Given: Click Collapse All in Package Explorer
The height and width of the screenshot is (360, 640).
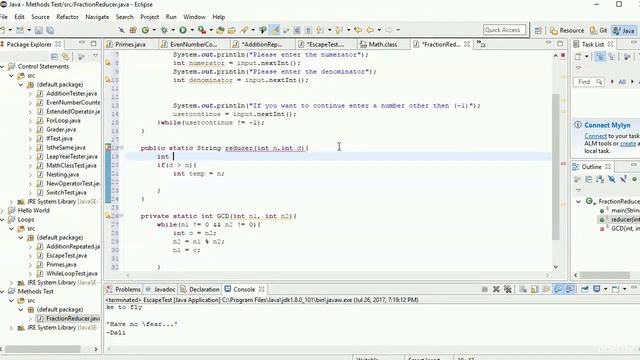Looking at the screenshot, I should point(54,57).
